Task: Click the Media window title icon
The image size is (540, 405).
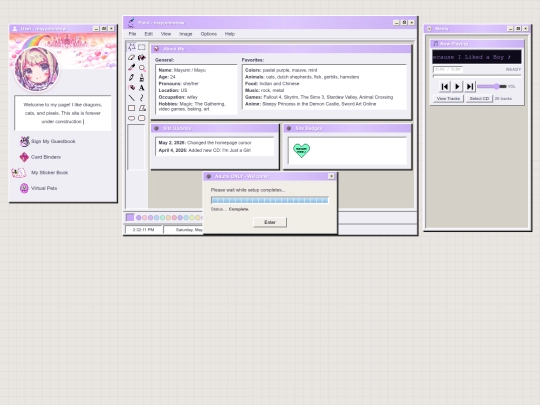Action: pyautogui.click(x=429, y=29)
